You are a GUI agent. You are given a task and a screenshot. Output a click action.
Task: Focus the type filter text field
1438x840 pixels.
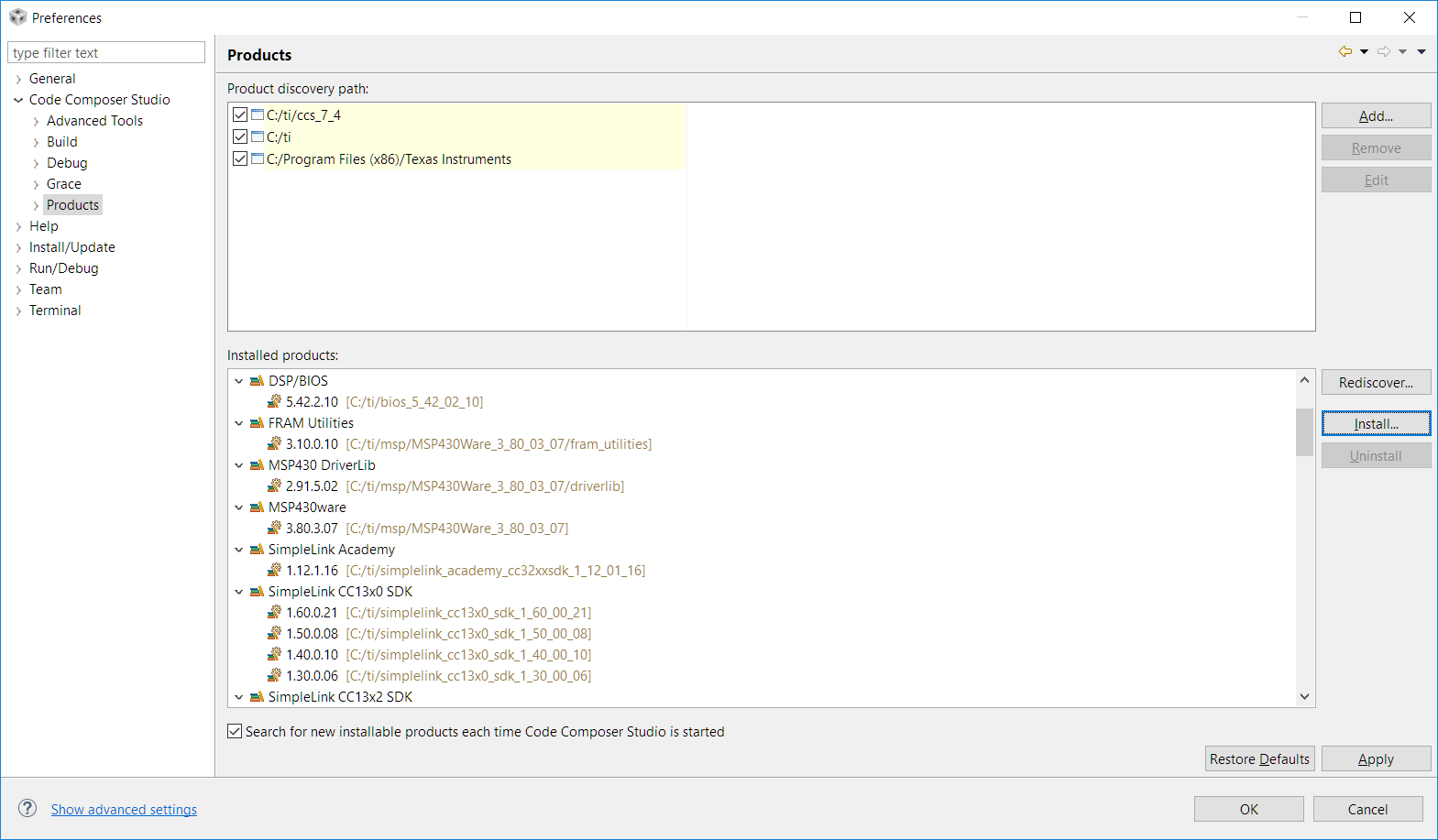[x=106, y=52]
